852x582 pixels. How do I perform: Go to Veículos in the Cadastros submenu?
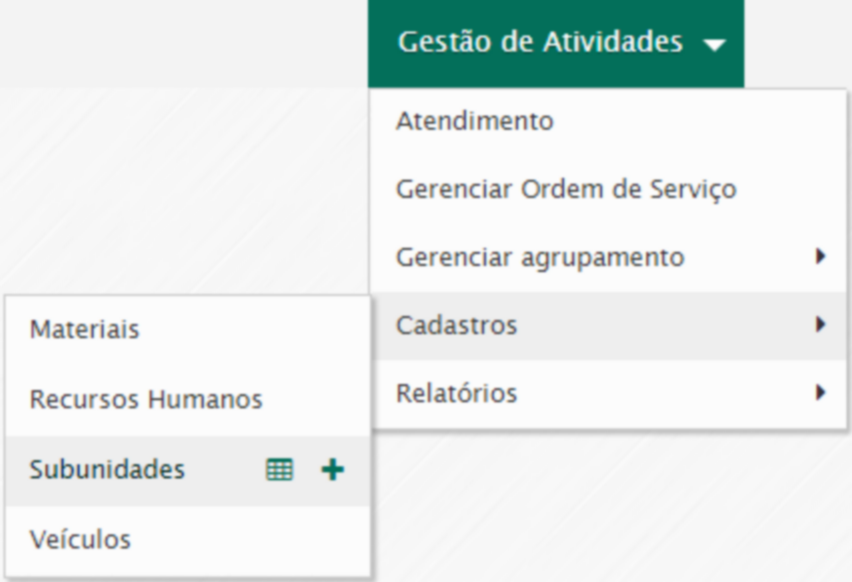click(x=80, y=540)
